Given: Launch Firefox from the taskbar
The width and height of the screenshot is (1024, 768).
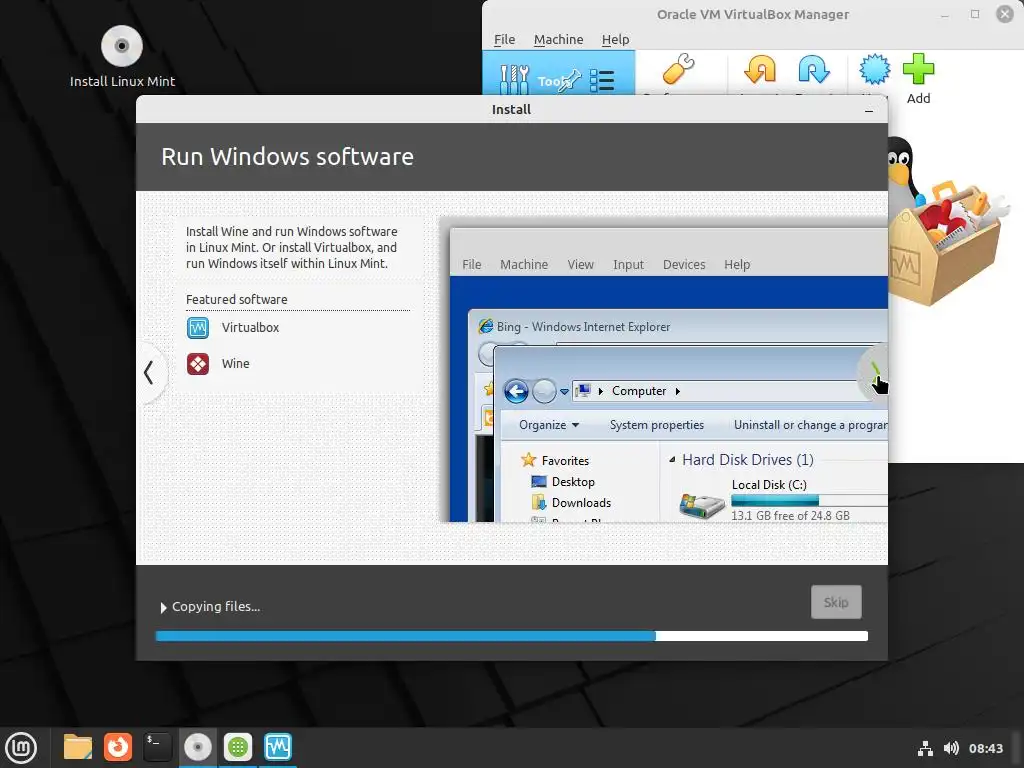Looking at the screenshot, I should (x=118, y=747).
